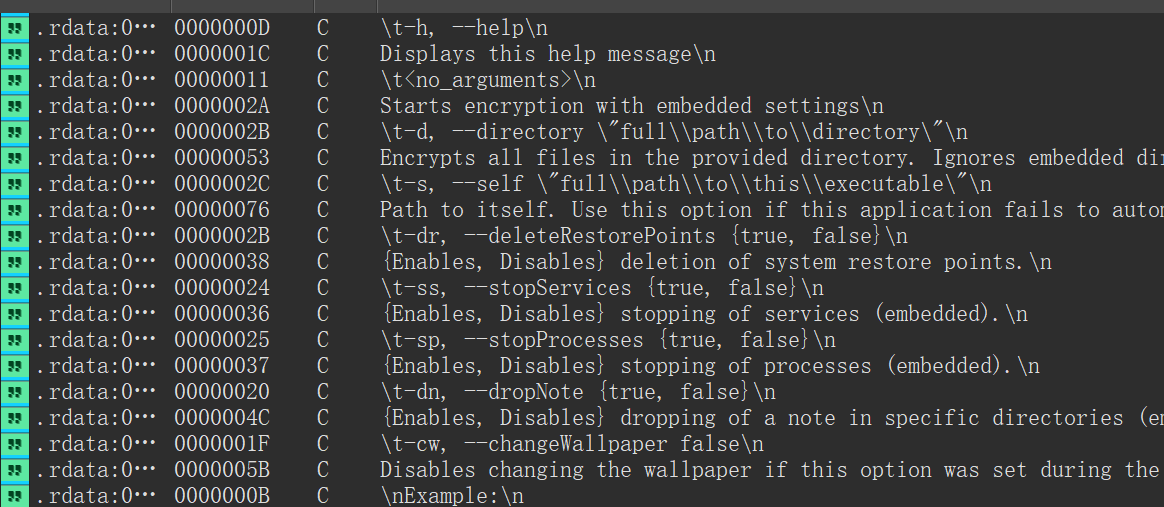
Task: Click the string icon beside the --help row
Action: [15, 28]
